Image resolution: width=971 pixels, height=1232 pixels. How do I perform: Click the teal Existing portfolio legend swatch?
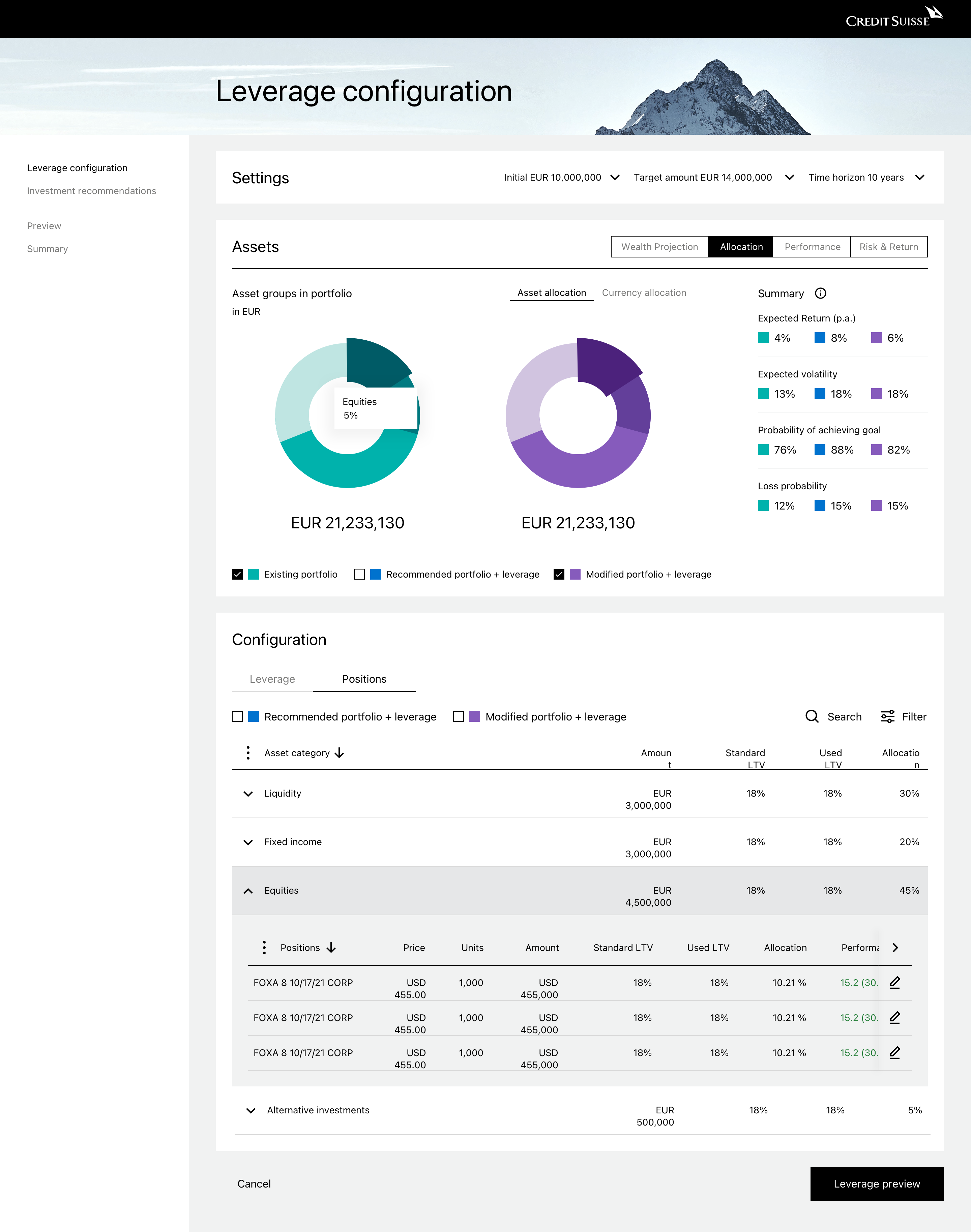(254, 574)
